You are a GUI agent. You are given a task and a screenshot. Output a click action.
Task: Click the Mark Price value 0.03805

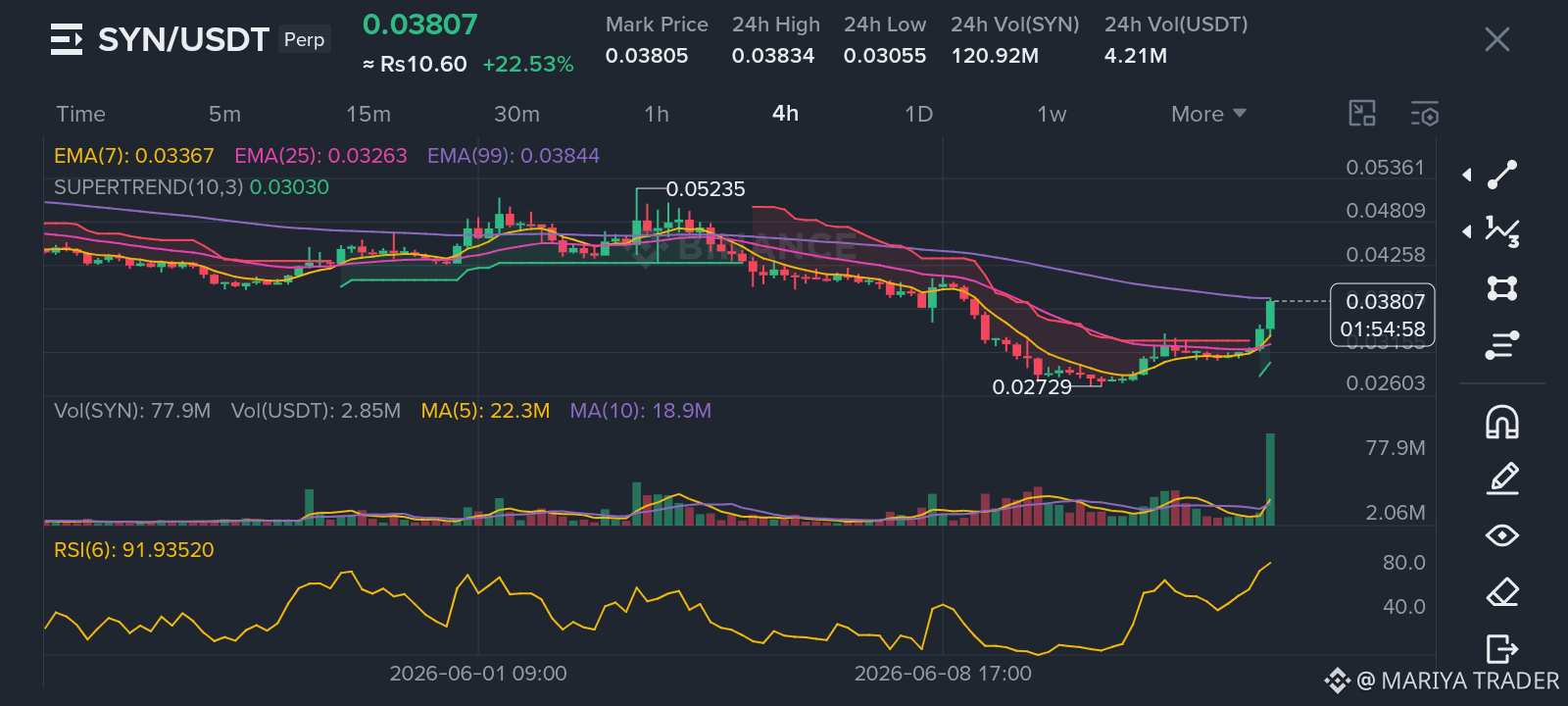coord(647,56)
